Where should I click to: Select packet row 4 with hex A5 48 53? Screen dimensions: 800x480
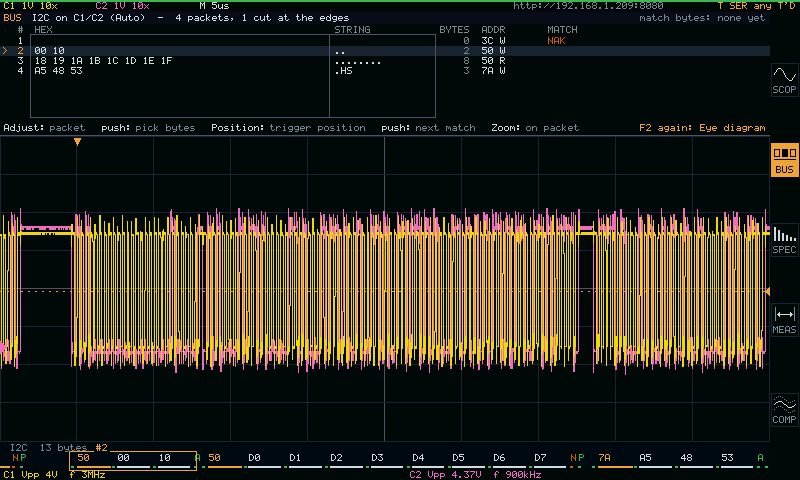click(385, 71)
